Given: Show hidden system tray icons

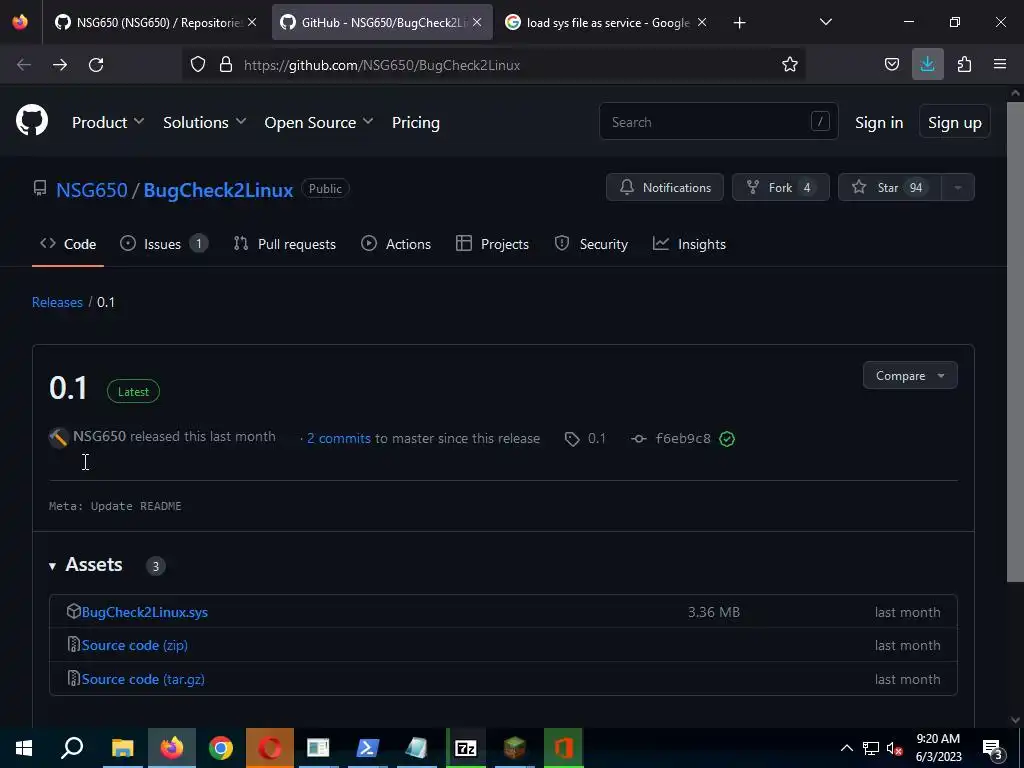Looking at the screenshot, I should (846, 748).
